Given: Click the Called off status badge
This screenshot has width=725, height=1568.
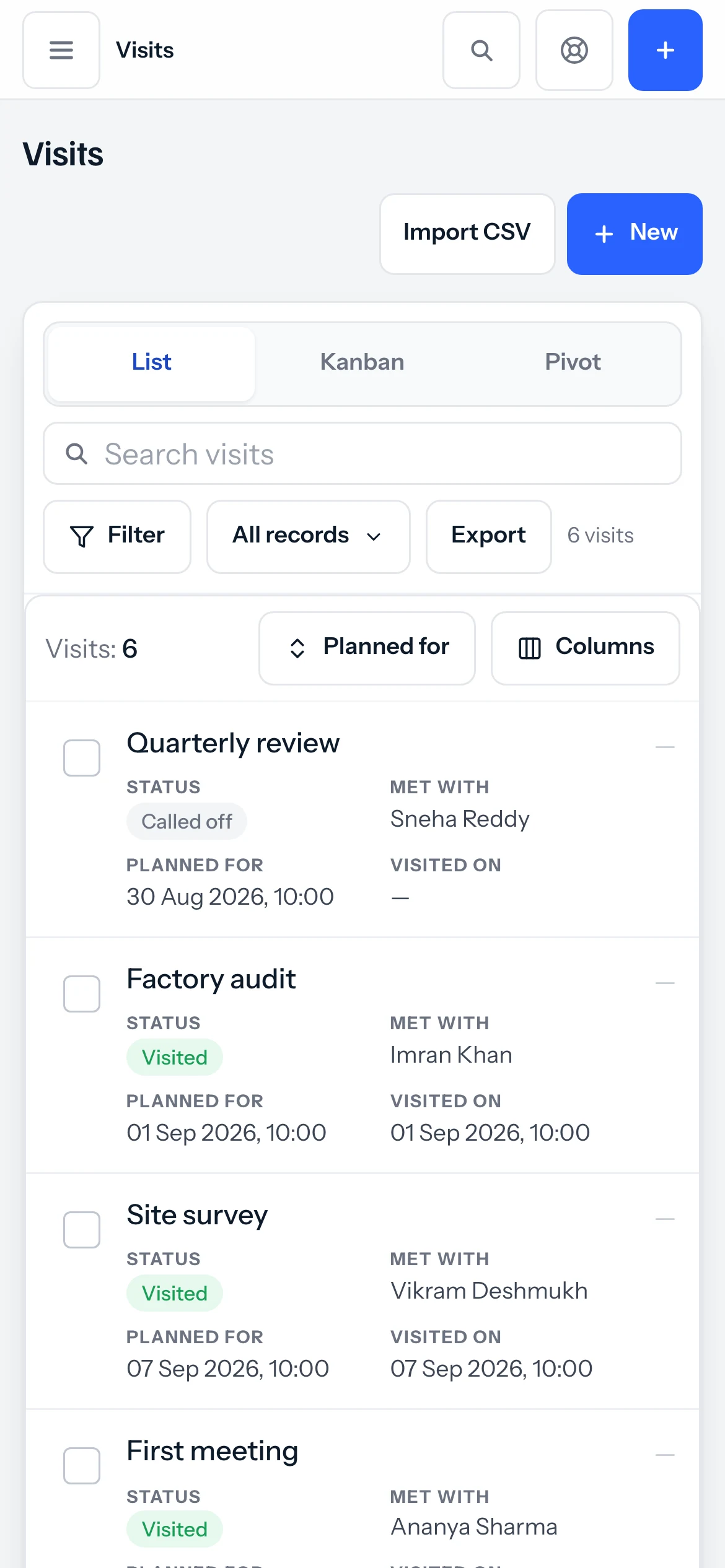Looking at the screenshot, I should click(187, 822).
